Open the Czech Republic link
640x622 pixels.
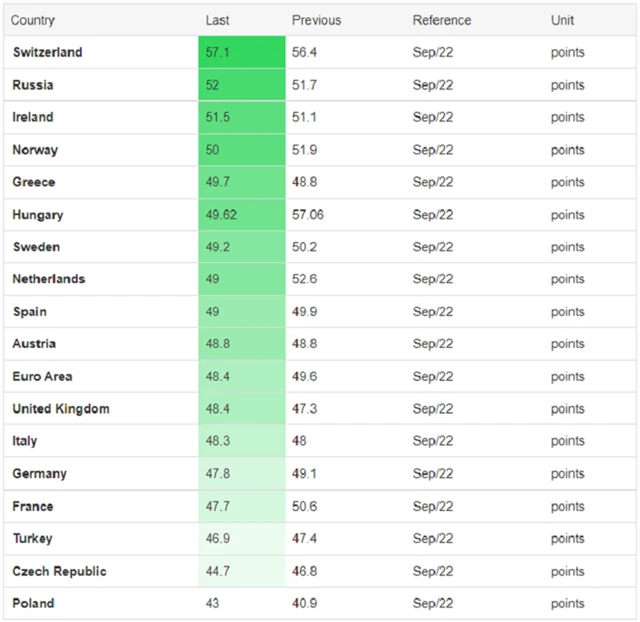point(59,571)
